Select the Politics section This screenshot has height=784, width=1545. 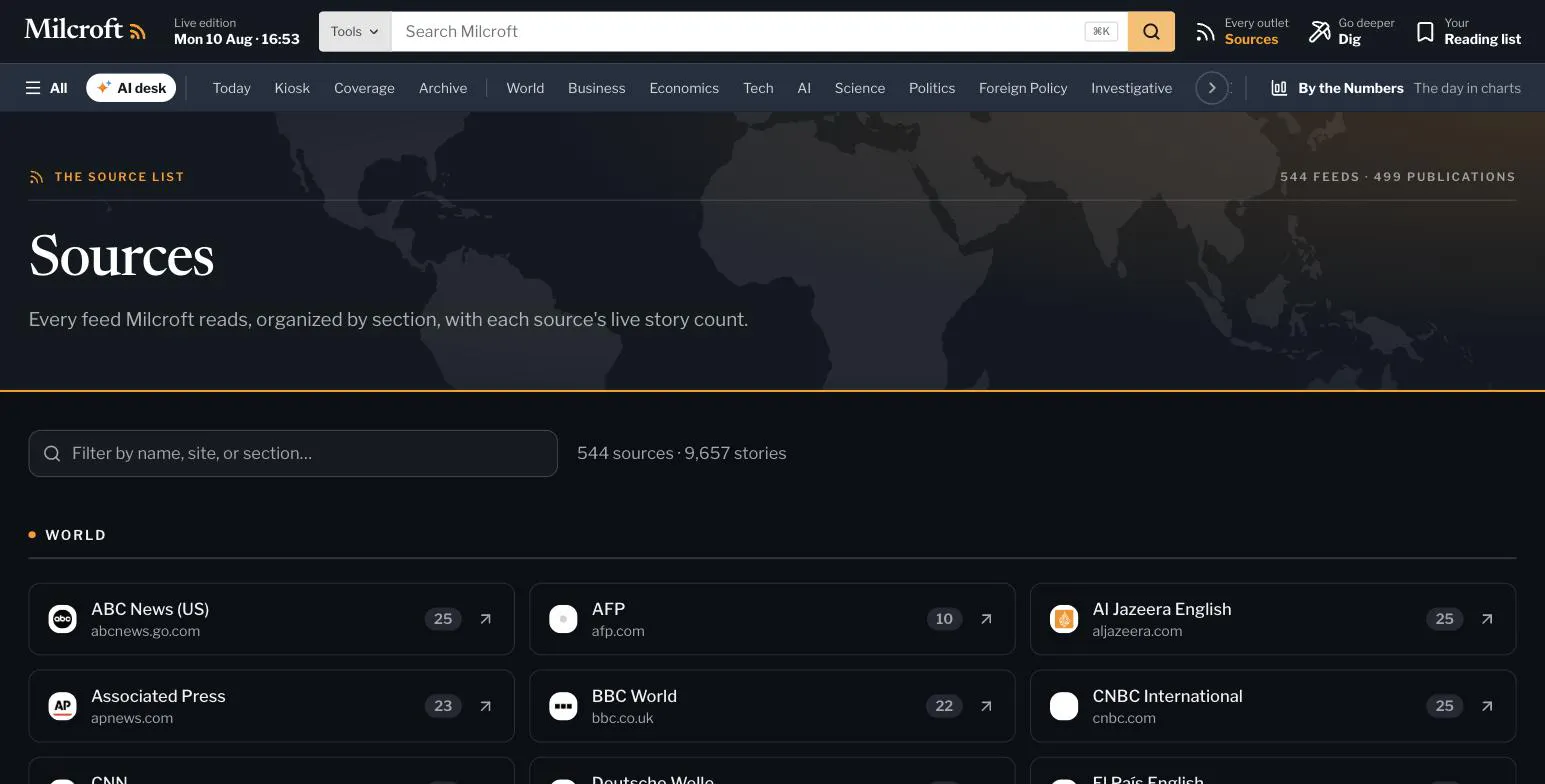(932, 88)
